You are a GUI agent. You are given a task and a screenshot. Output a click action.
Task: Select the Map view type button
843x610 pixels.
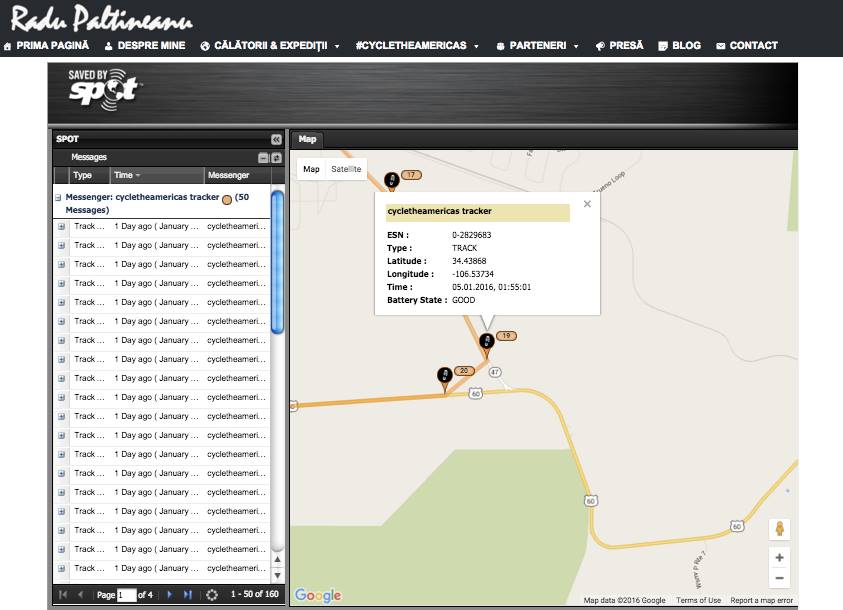coord(312,170)
